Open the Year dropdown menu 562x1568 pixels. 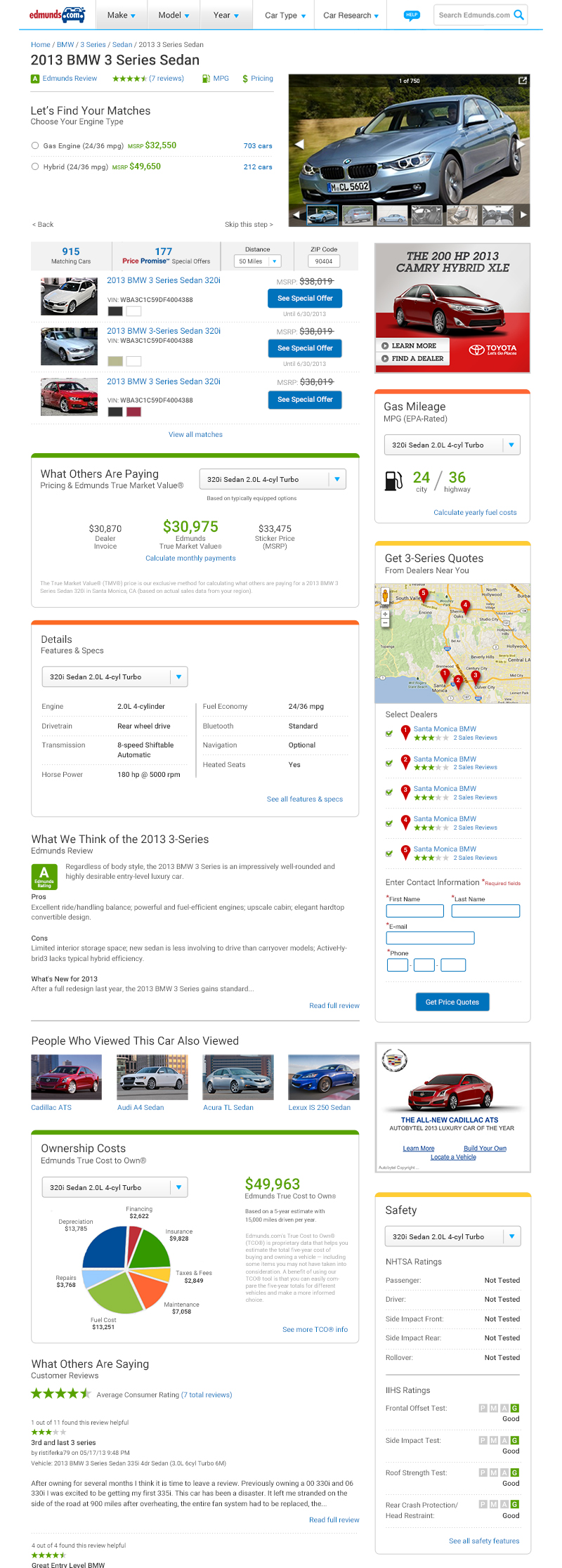[226, 15]
